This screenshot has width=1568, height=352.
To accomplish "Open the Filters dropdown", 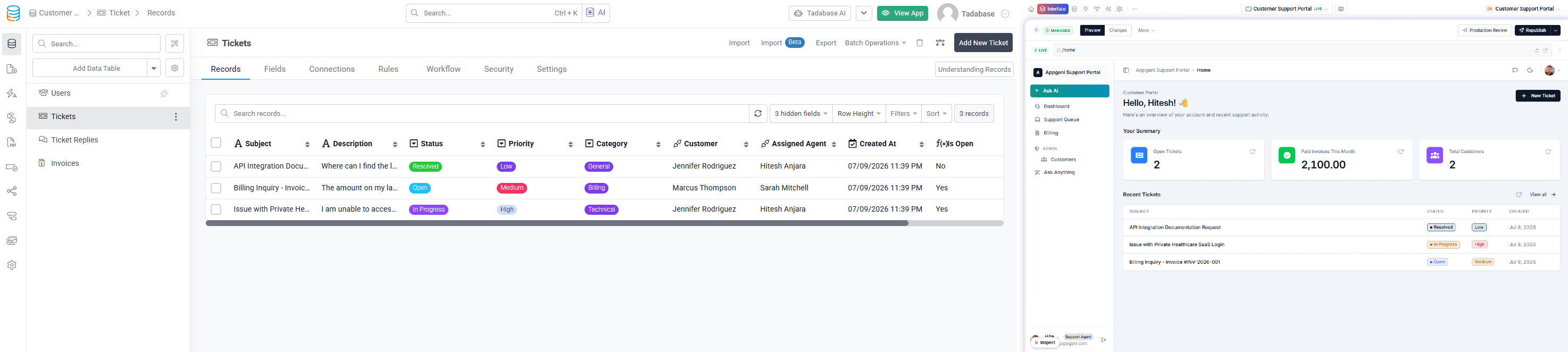I will [903, 113].
